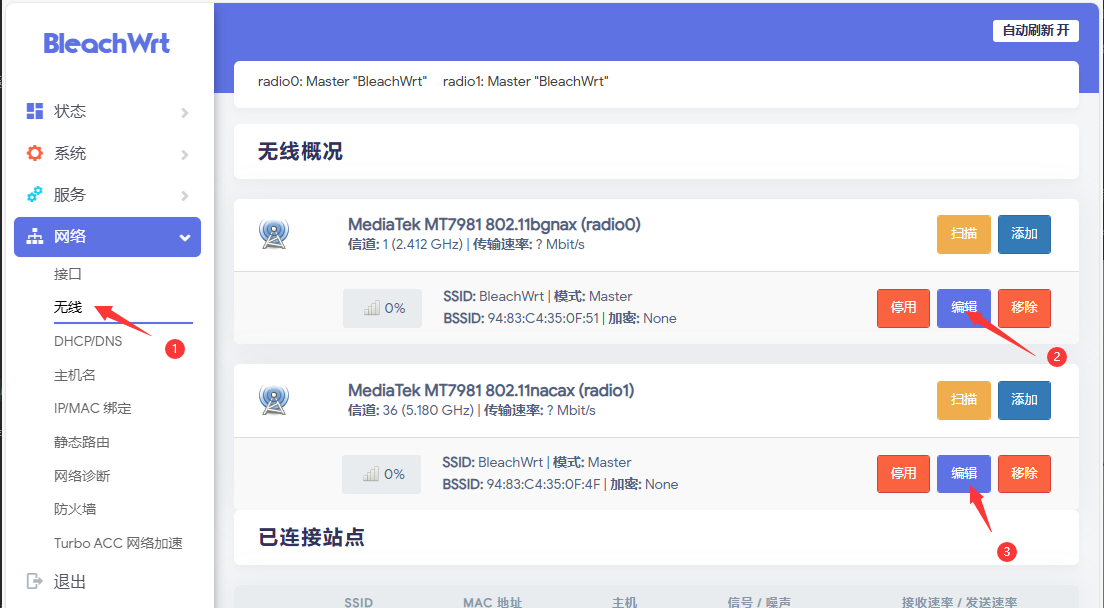Viewport: 1104px width, 608px height.
Task: Click the logout exit icon
Action: click(x=35, y=581)
